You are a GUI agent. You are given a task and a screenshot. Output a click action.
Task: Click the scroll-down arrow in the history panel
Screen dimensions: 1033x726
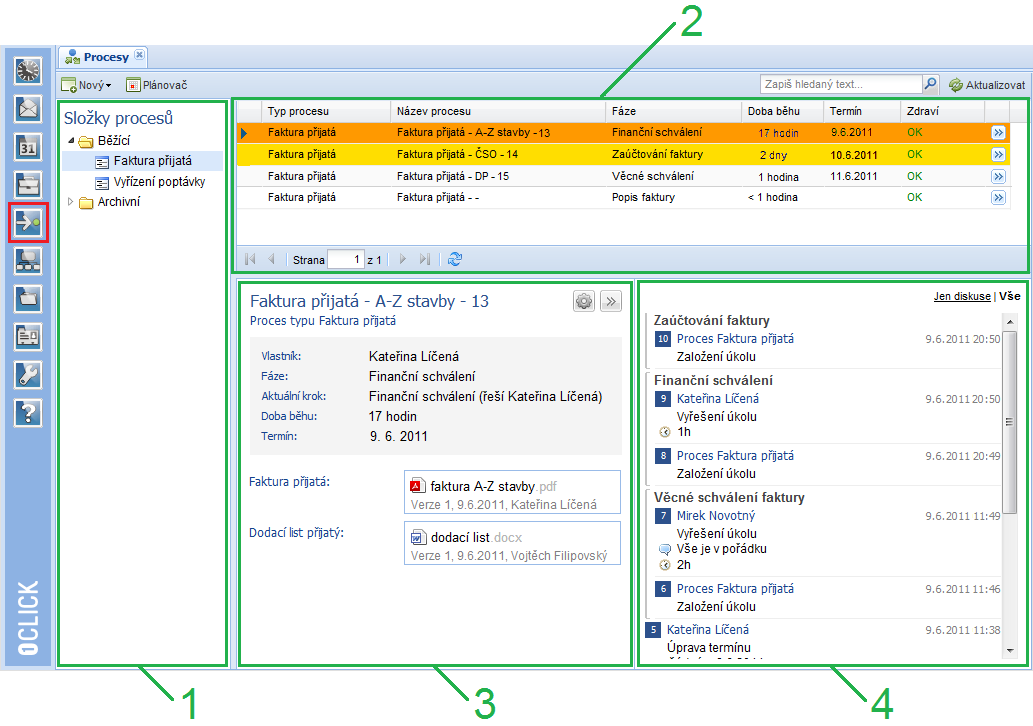[x=1009, y=650]
